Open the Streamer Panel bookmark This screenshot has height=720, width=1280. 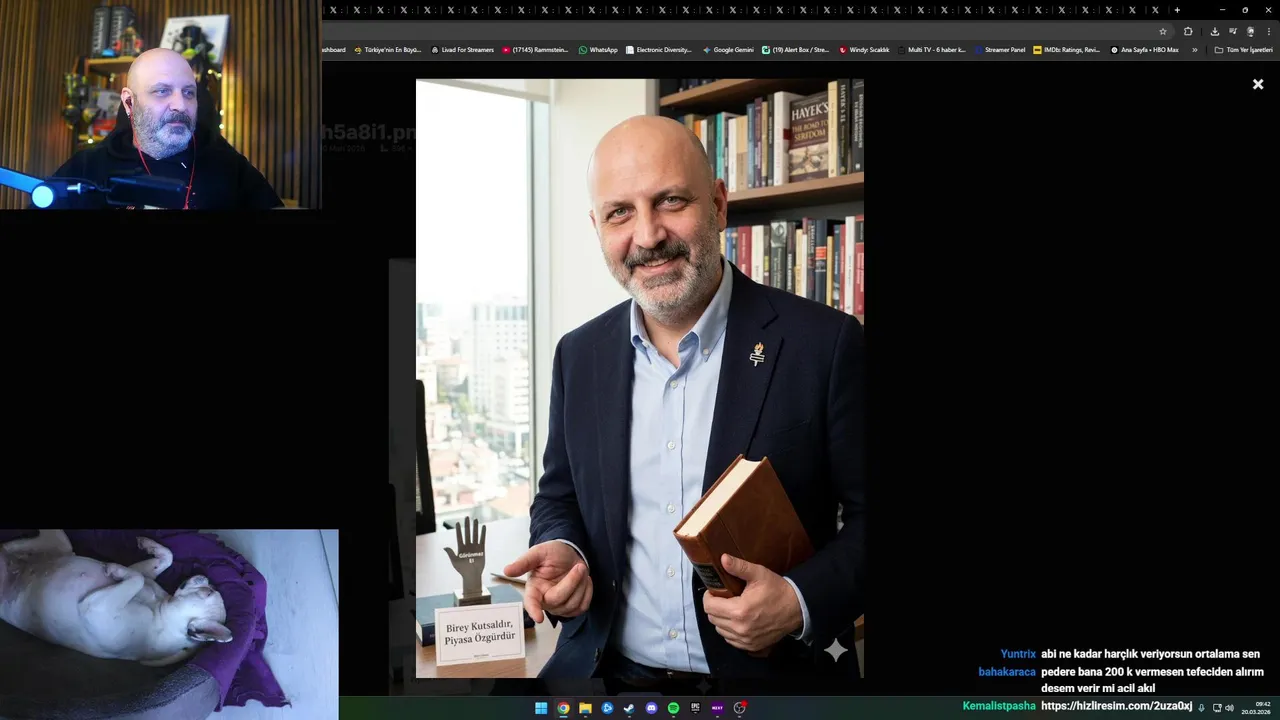coord(1000,50)
